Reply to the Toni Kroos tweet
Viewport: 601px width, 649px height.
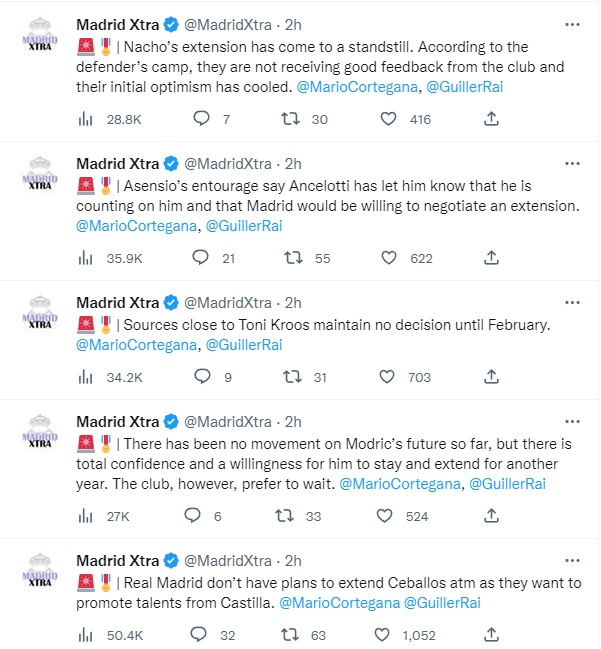pyautogui.click(x=200, y=377)
